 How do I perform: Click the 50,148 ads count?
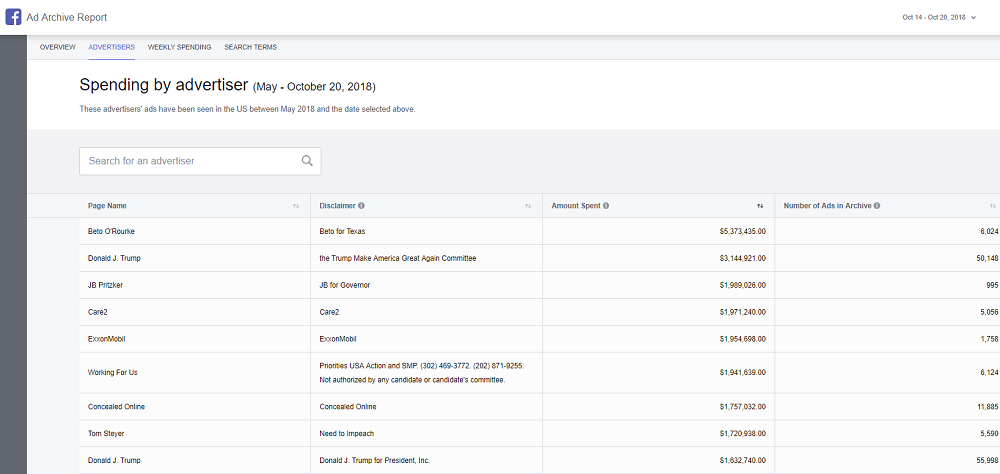989,258
